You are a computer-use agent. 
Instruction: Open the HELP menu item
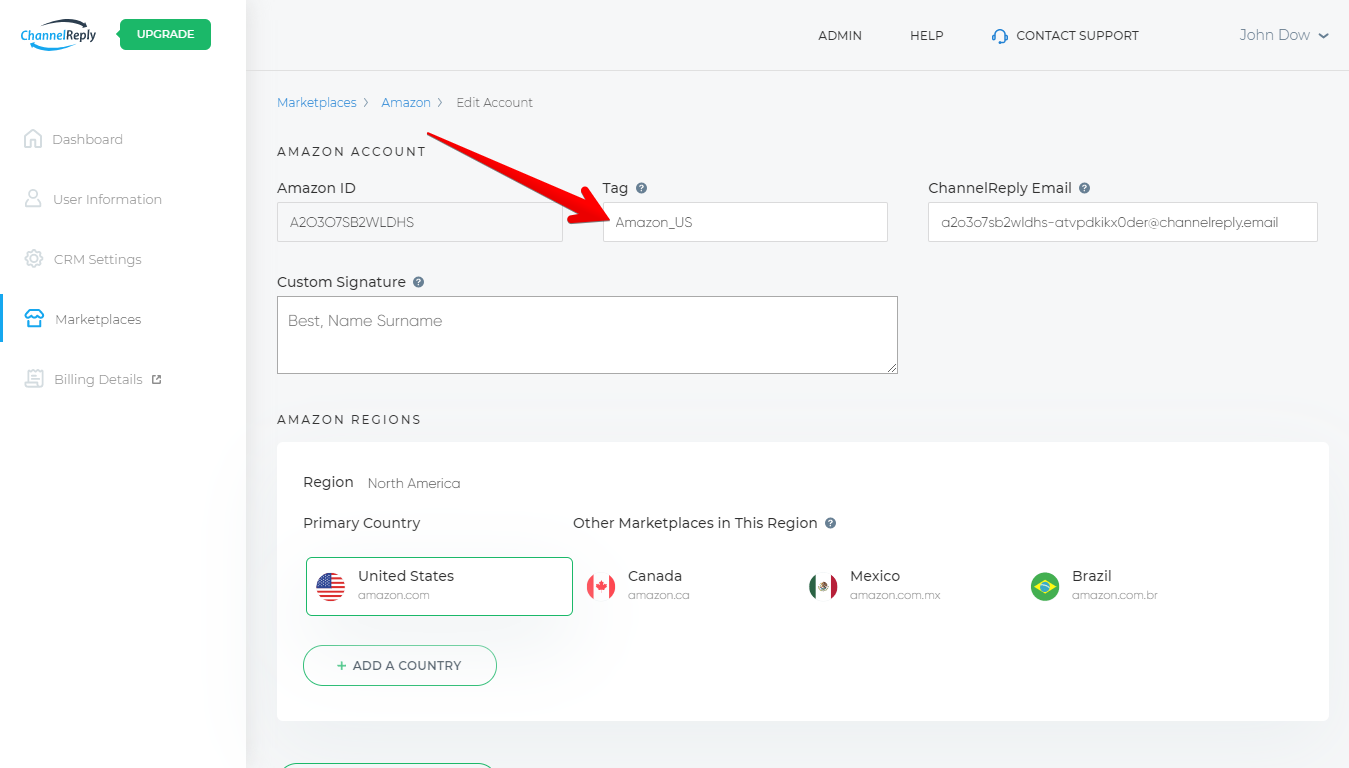927,36
